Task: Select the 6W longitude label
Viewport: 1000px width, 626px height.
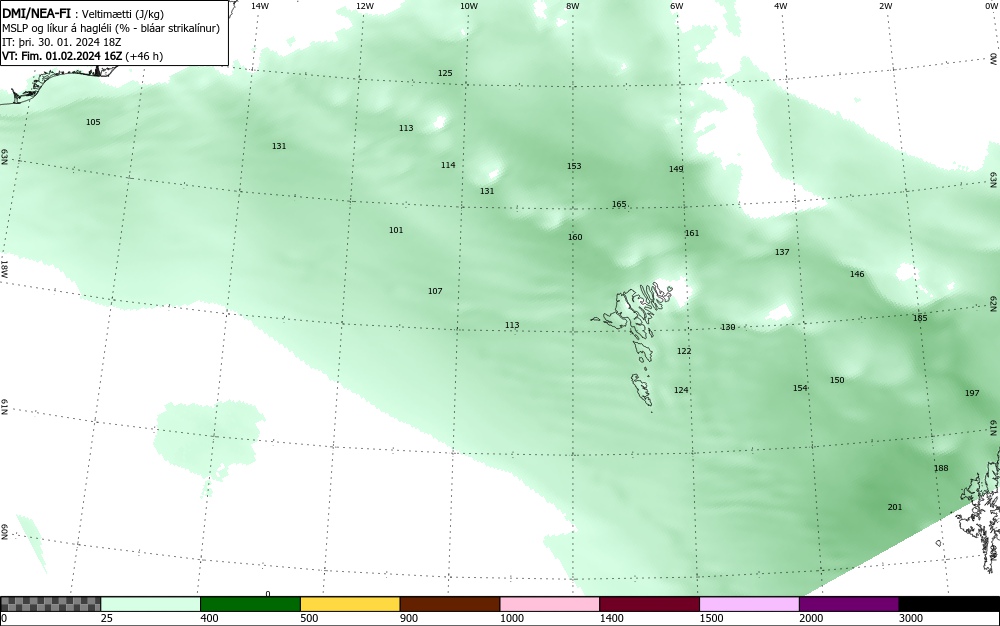Action: tap(677, 6)
